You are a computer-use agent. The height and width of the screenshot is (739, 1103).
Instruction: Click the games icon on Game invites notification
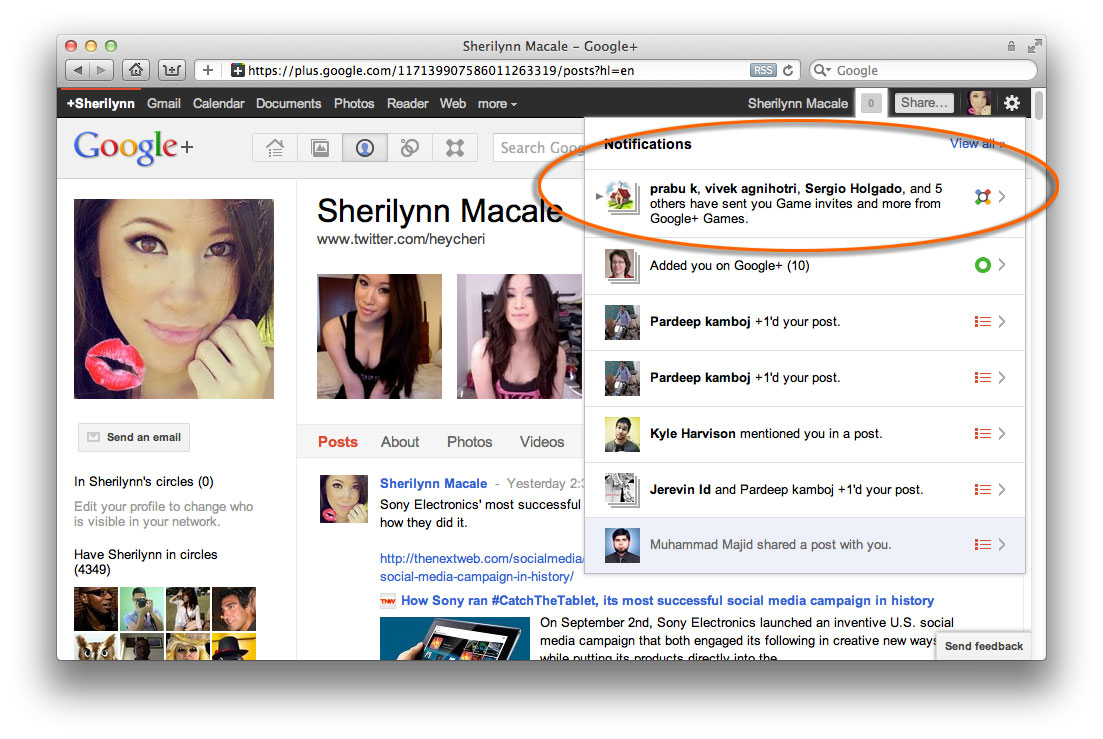tap(983, 197)
